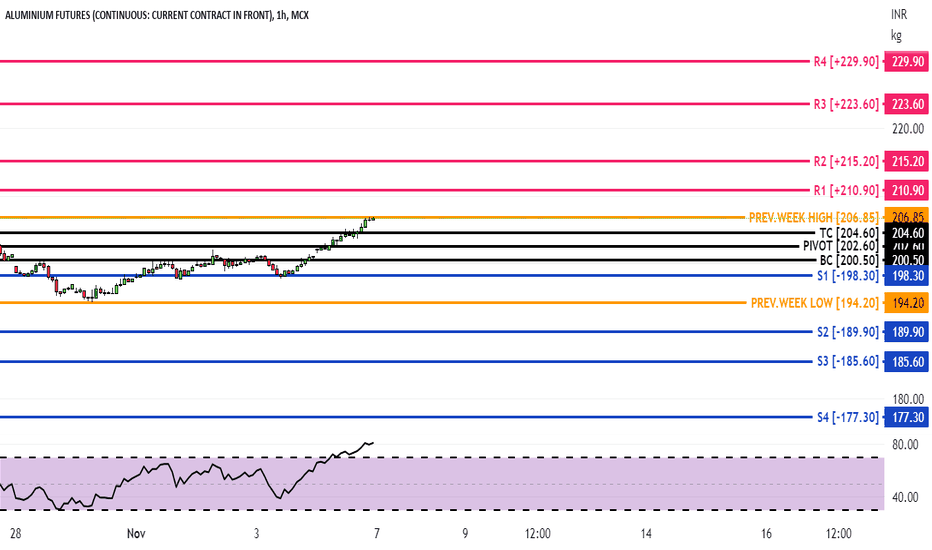The width and height of the screenshot is (932, 550).
Task: Click the 7 date on time axis
Action: [x=377, y=533]
